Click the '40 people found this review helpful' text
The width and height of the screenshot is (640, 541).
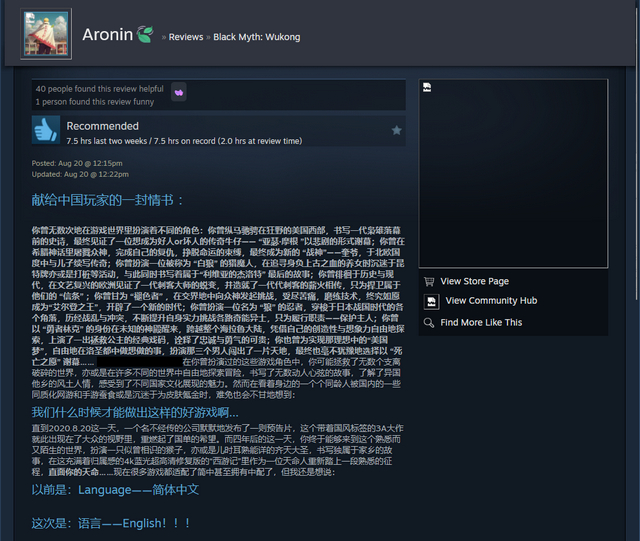pos(99,89)
